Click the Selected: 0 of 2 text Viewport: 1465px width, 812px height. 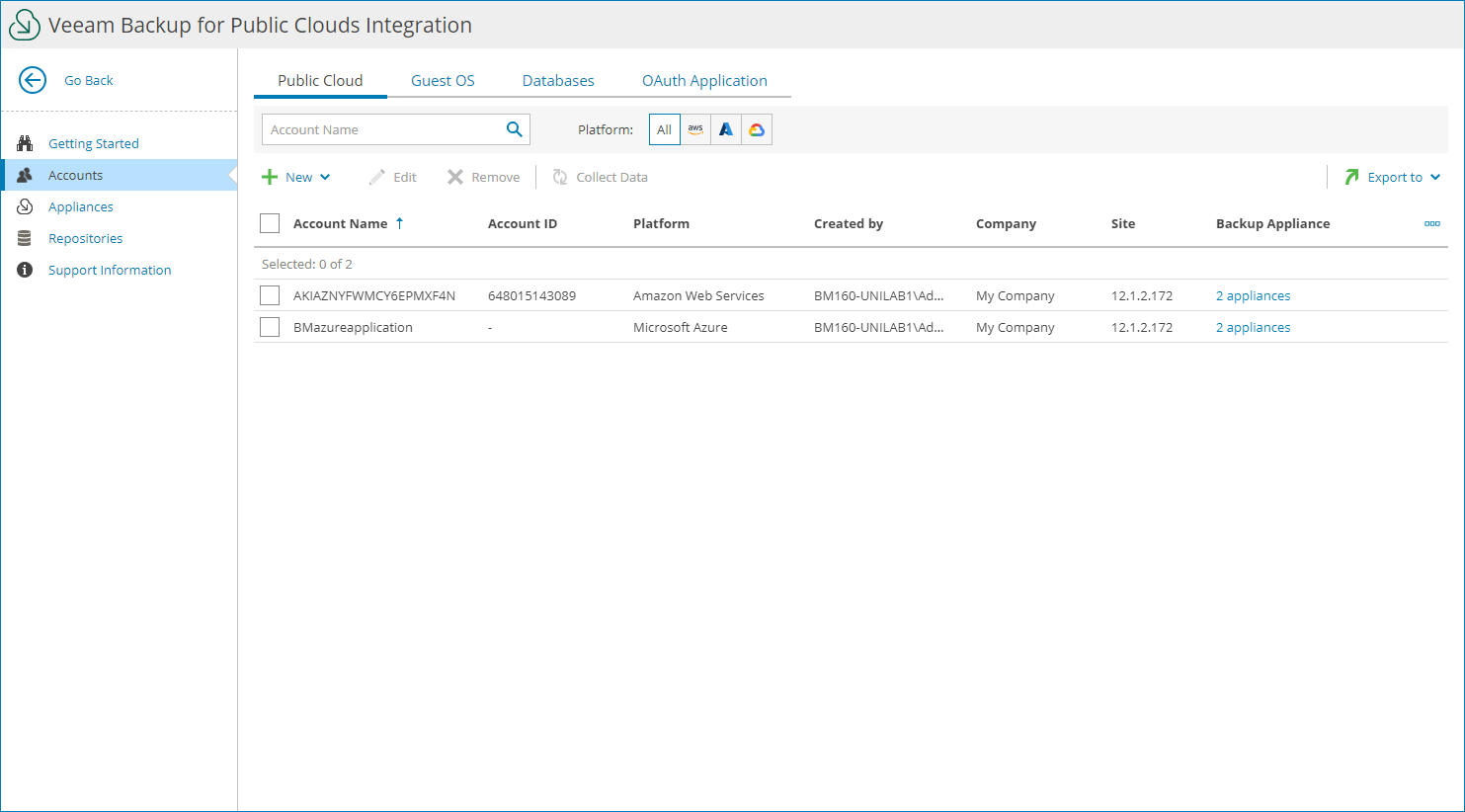(x=306, y=264)
